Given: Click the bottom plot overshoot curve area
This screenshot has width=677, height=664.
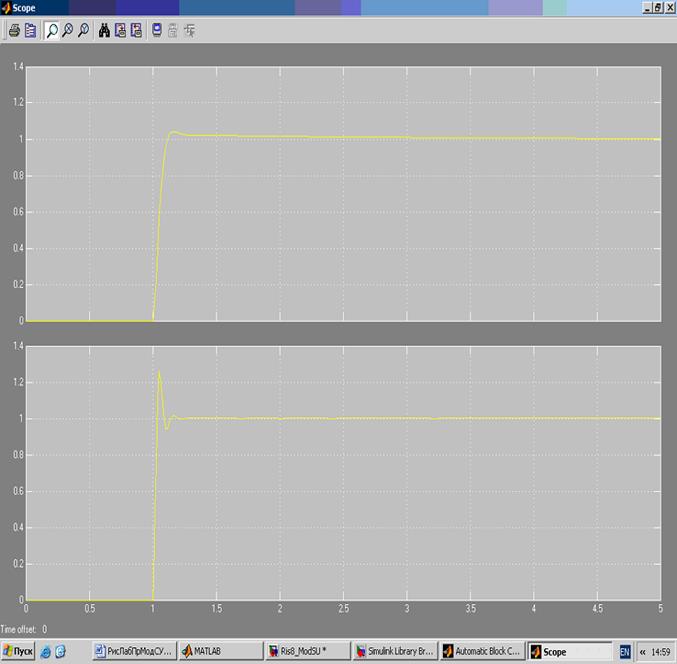Looking at the screenshot, I should pos(343,473).
